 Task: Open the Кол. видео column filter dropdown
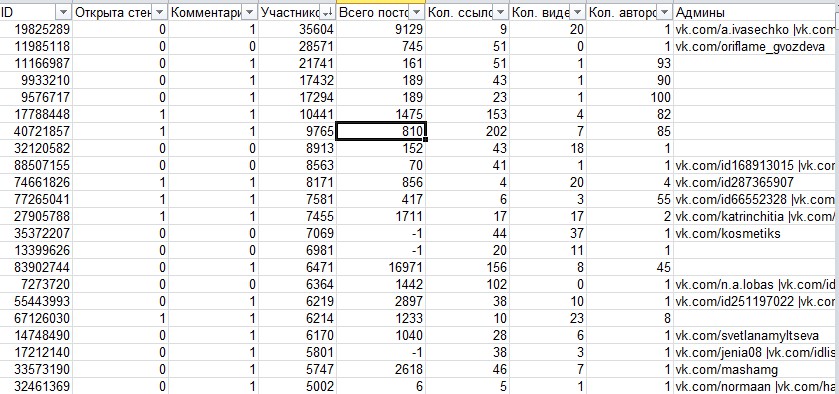577,12
